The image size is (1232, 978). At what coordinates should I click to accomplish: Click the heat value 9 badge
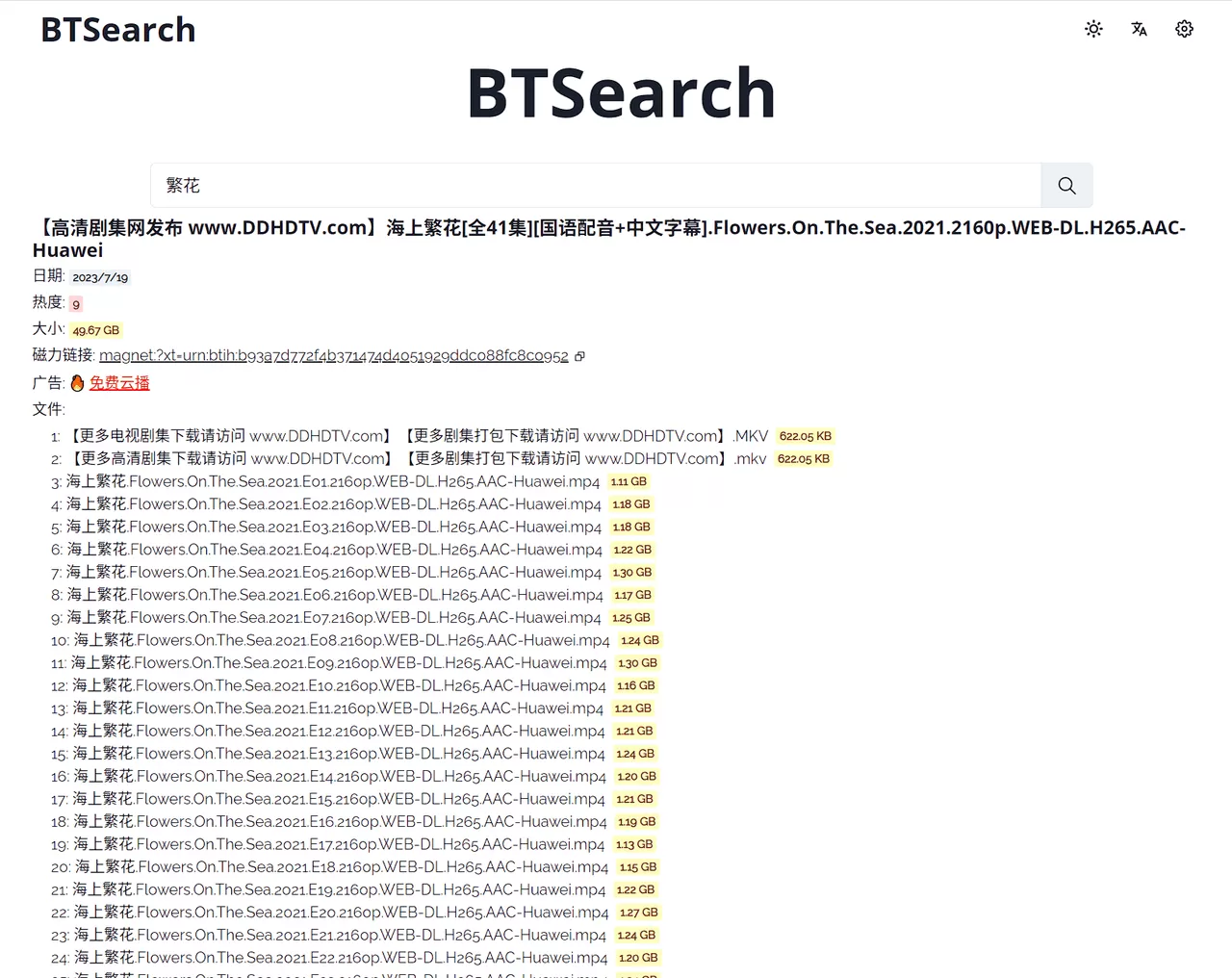click(x=75, y=303)
